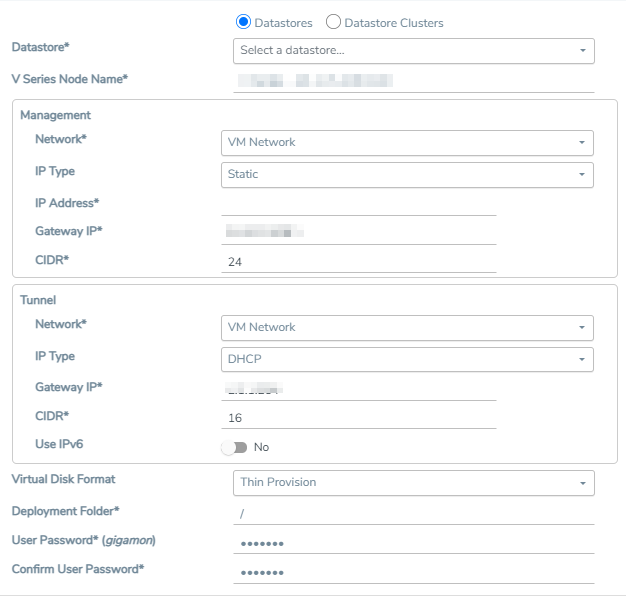Viewport: 626px width, 598px height.
Task: Expand the Management Network dropdown
Action: coord(407,143)
